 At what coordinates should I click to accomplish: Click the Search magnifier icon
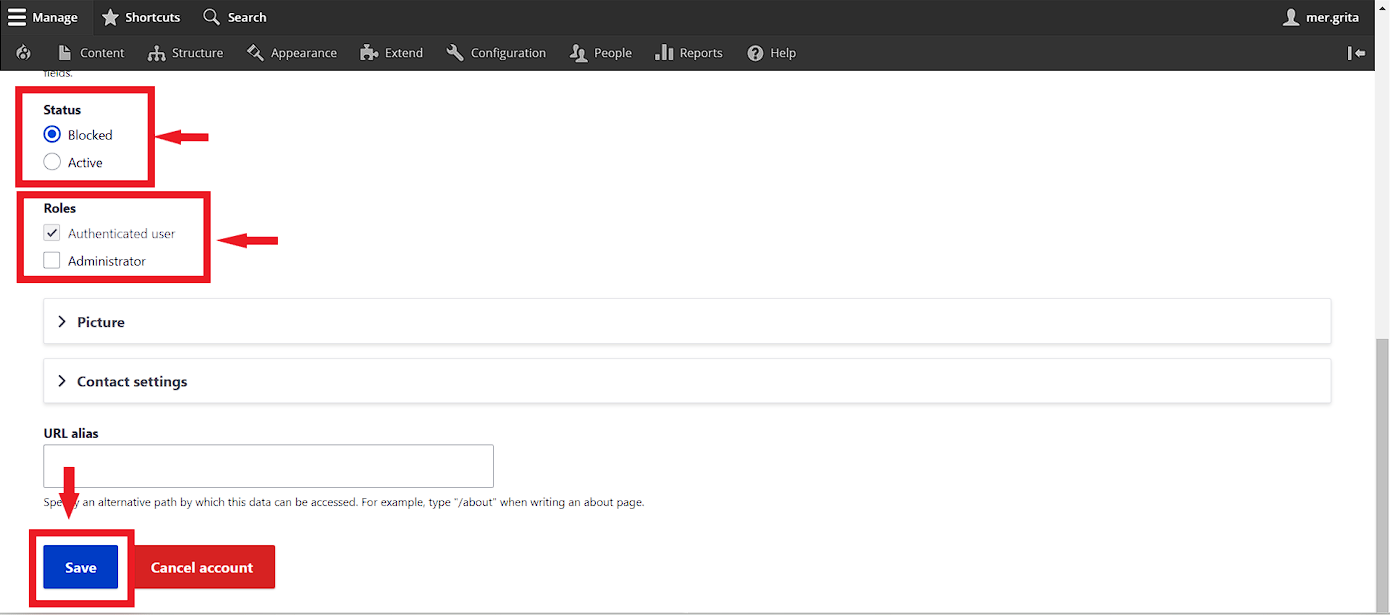(x=211, y=17)
